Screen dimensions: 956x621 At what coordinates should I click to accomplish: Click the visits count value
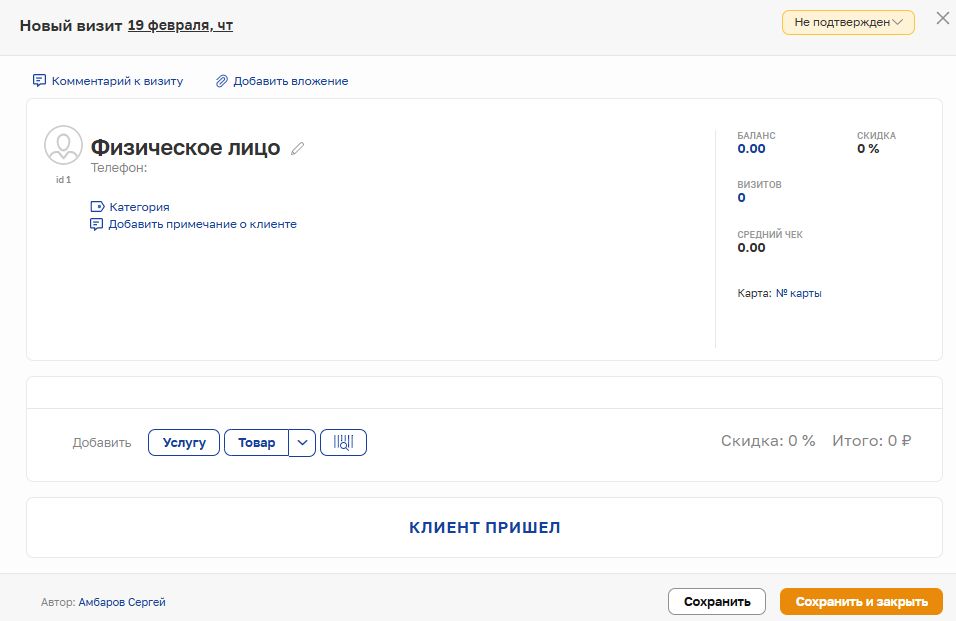[x=741, y=198]
